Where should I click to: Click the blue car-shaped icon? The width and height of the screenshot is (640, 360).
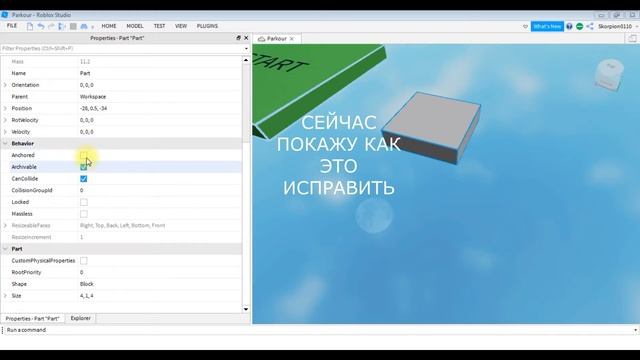(x=84, y=26)
